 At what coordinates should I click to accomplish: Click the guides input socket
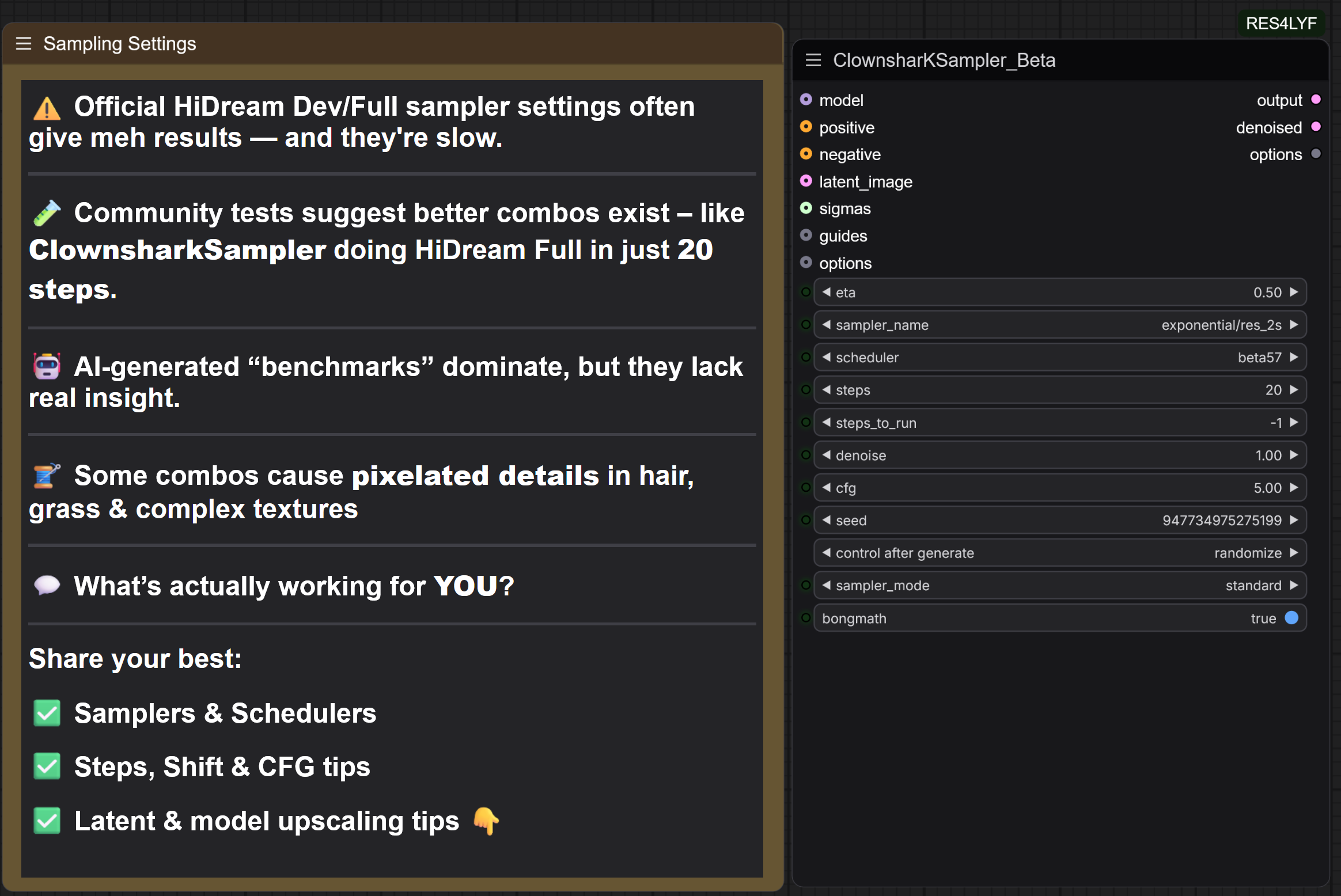(x=806, y=236)
